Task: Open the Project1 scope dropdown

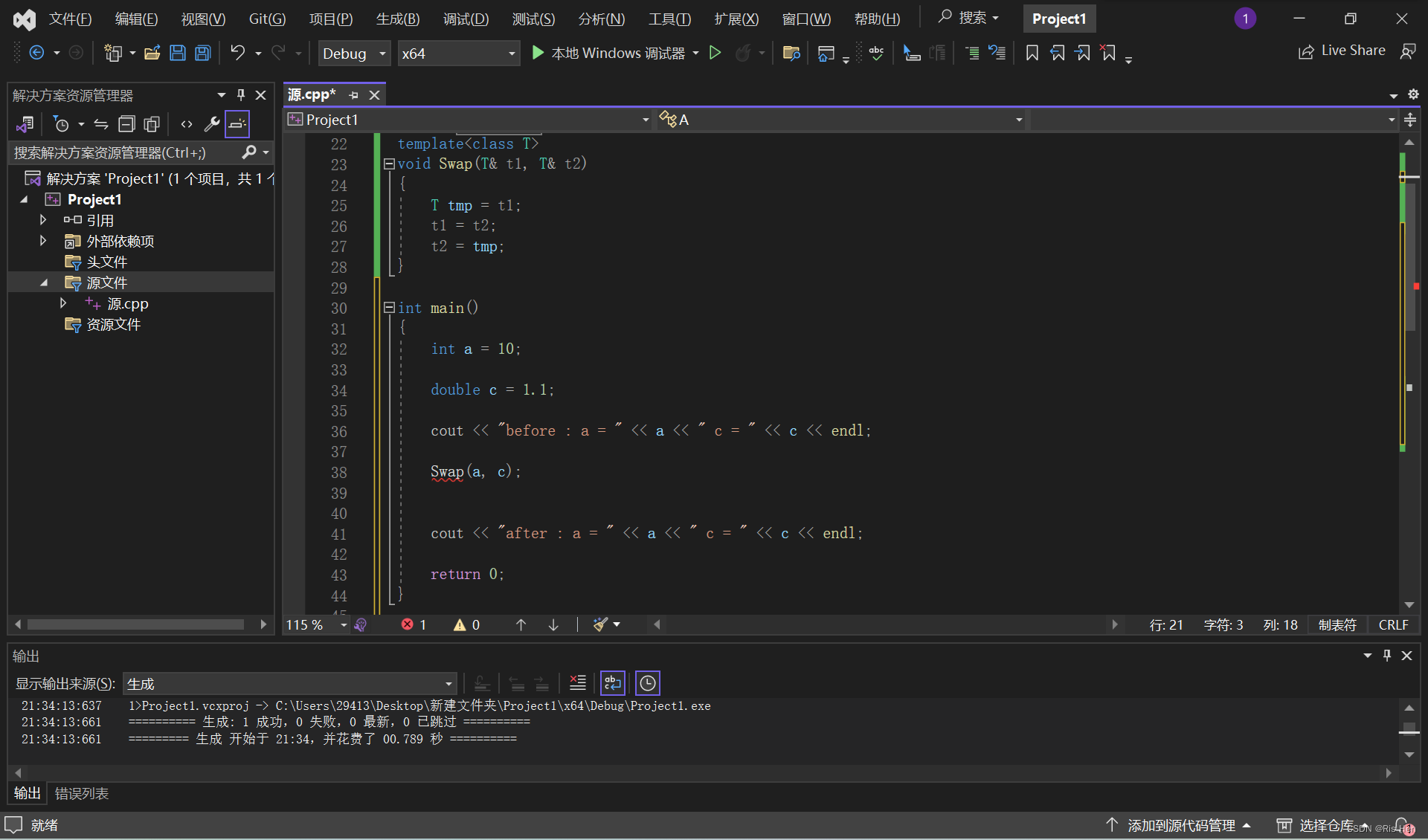Action: pyautogui.click(x=469, y=120)
